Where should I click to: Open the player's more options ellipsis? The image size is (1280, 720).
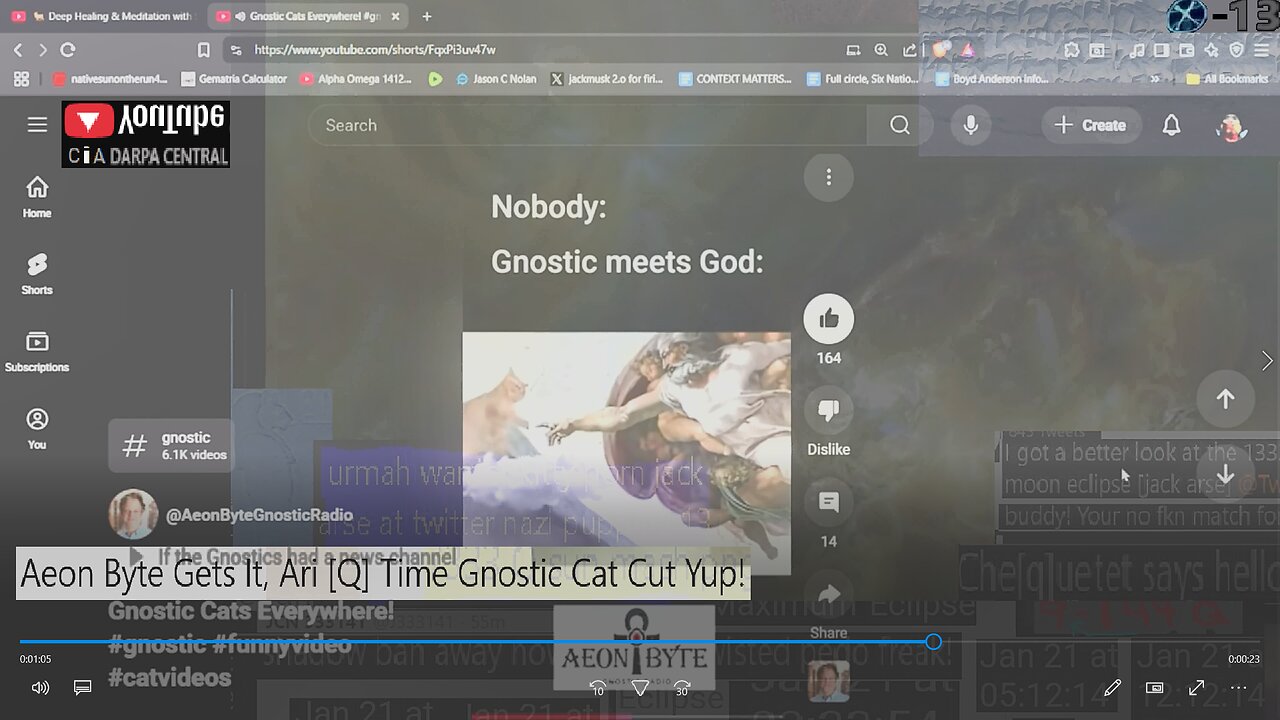[1238, 688]
